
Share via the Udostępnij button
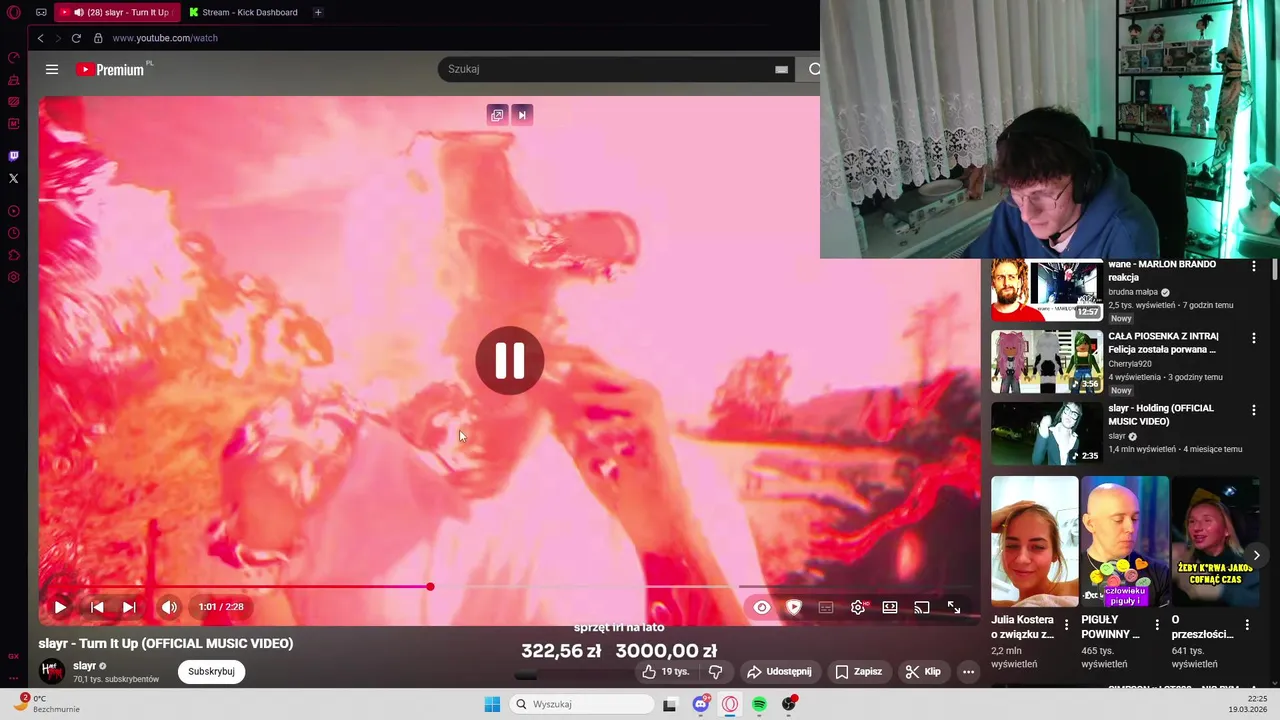[x=780, y=672]
